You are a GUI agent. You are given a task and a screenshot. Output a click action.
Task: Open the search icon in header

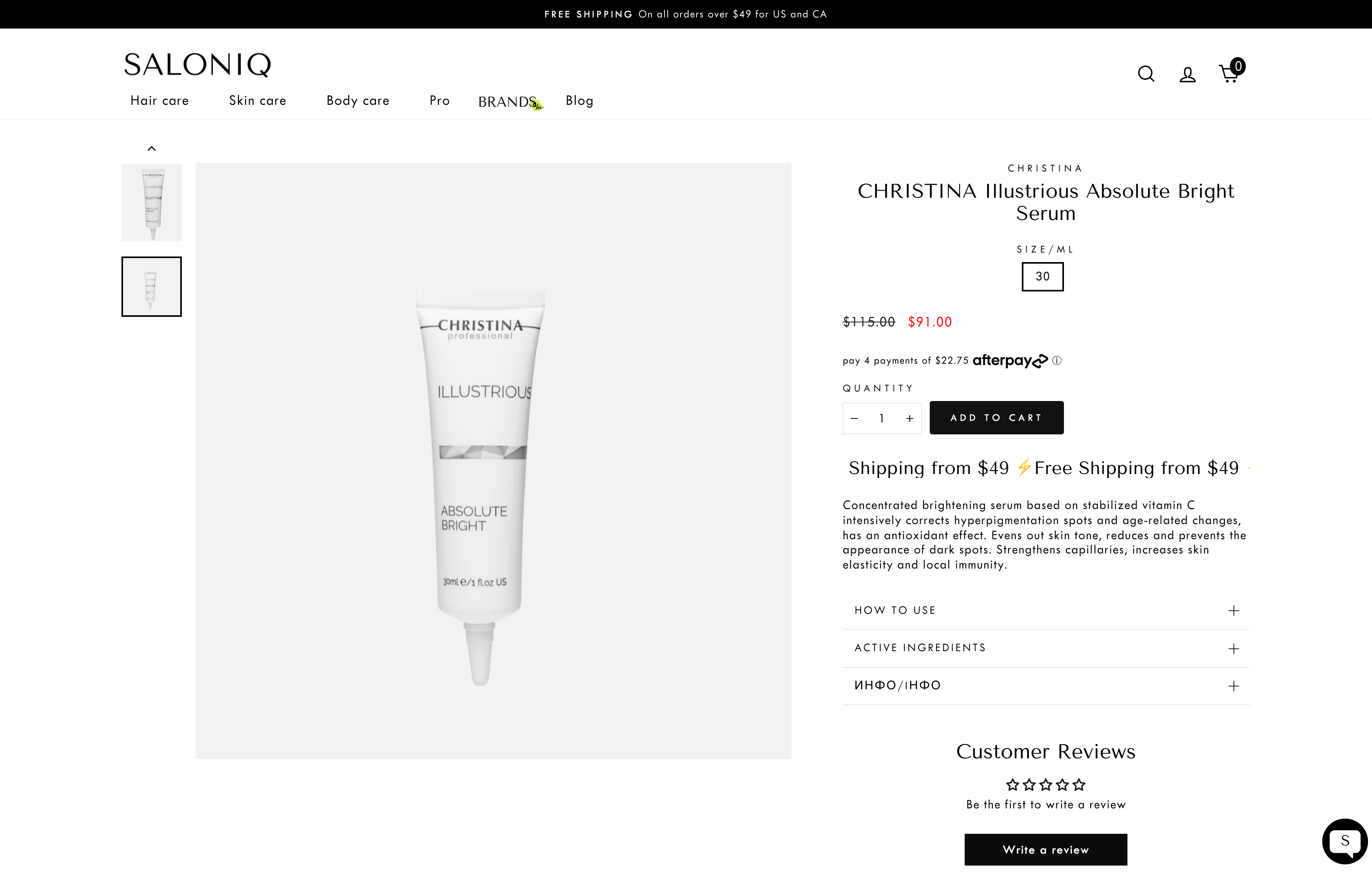coord(1146,74)
